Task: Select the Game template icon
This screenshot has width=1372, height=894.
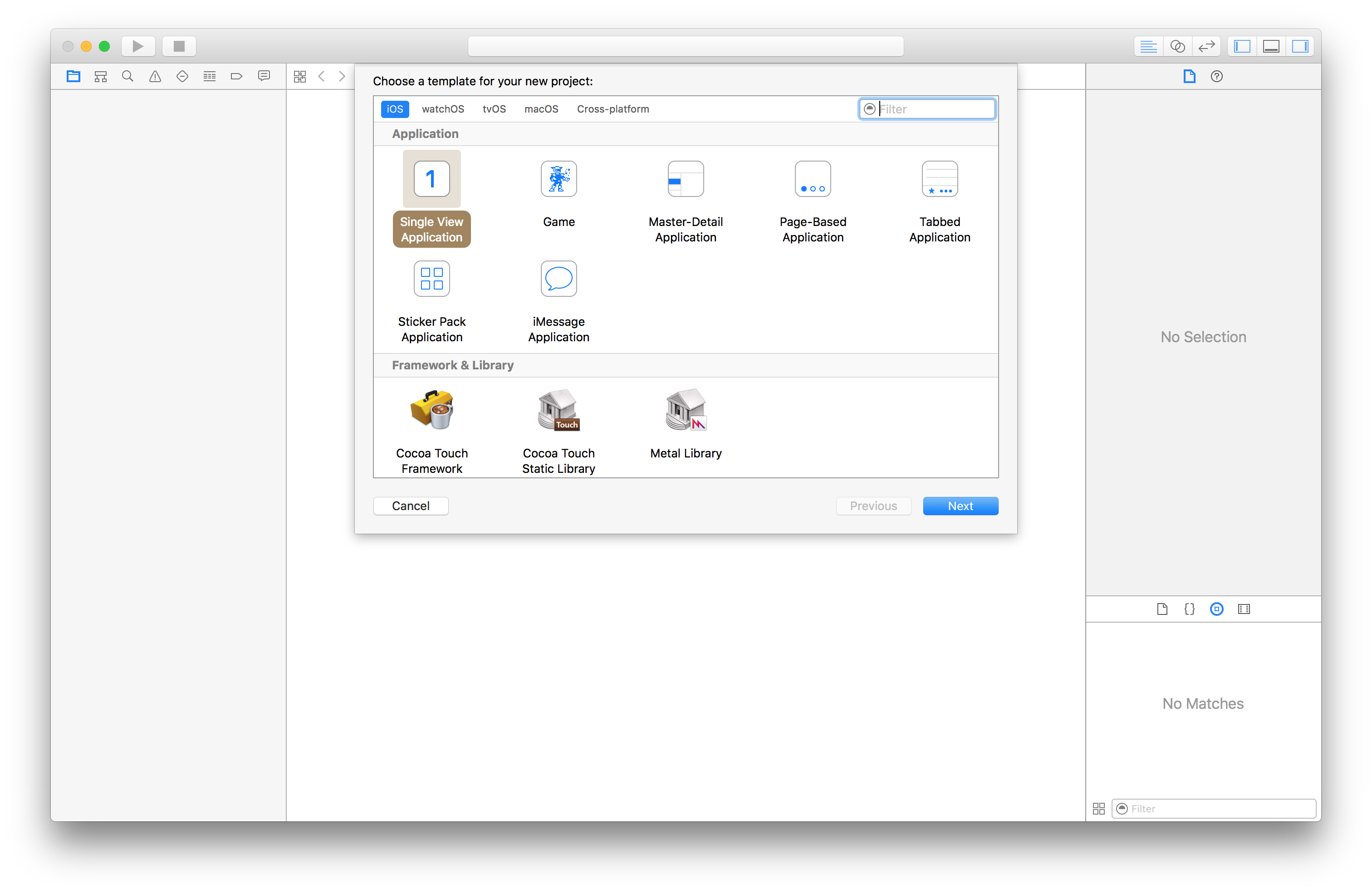Action: [x=558, y=179]
